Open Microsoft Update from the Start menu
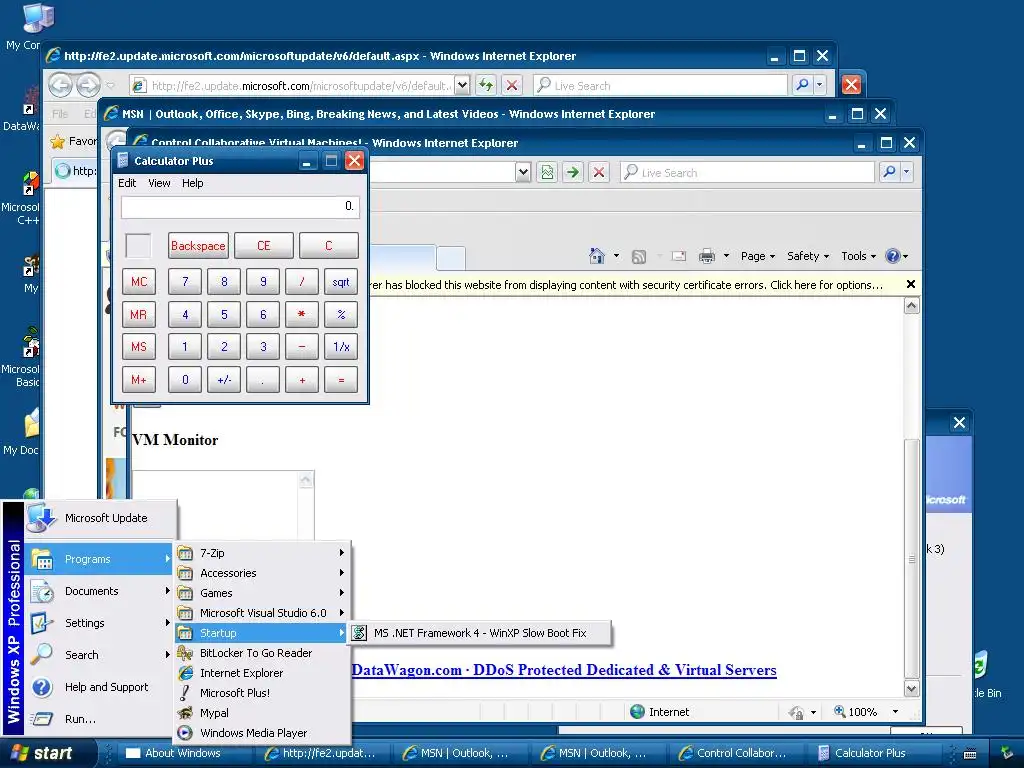This screenshot has width=1024, height=768. point(101,518)
